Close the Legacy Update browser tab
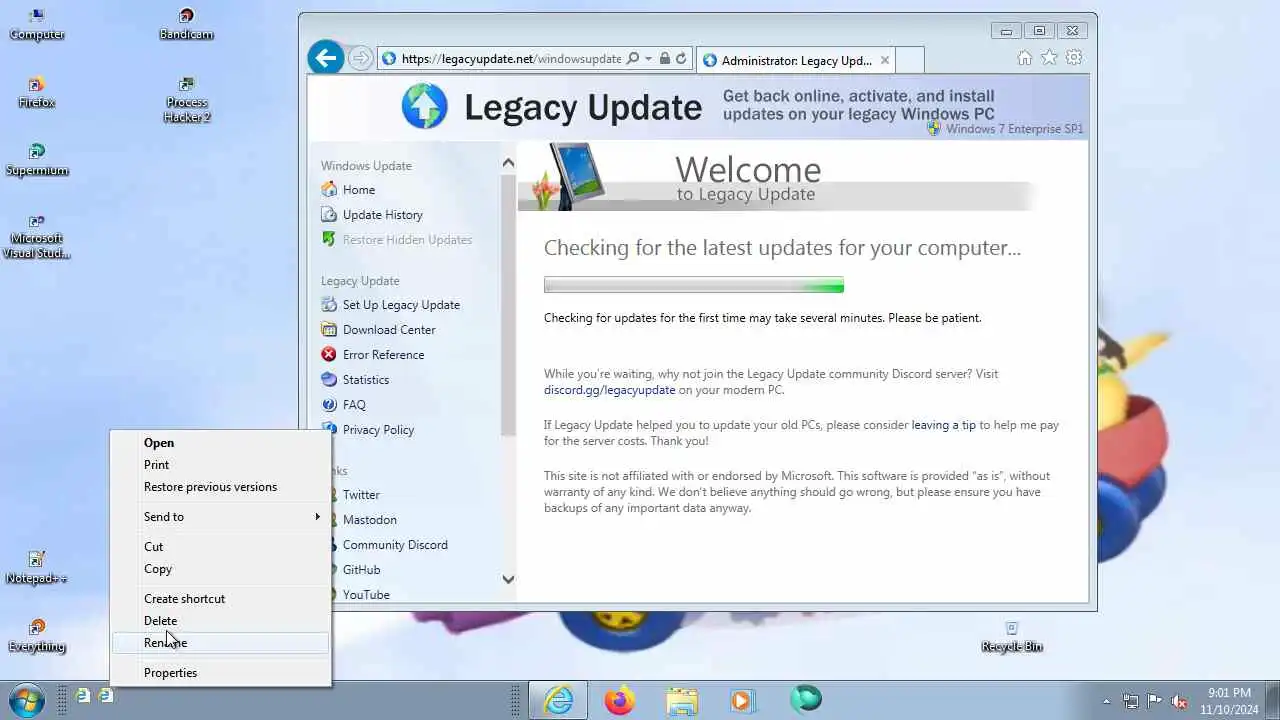Image resolution: width=1280 pixels, height=720 pixels. point(884,60)
